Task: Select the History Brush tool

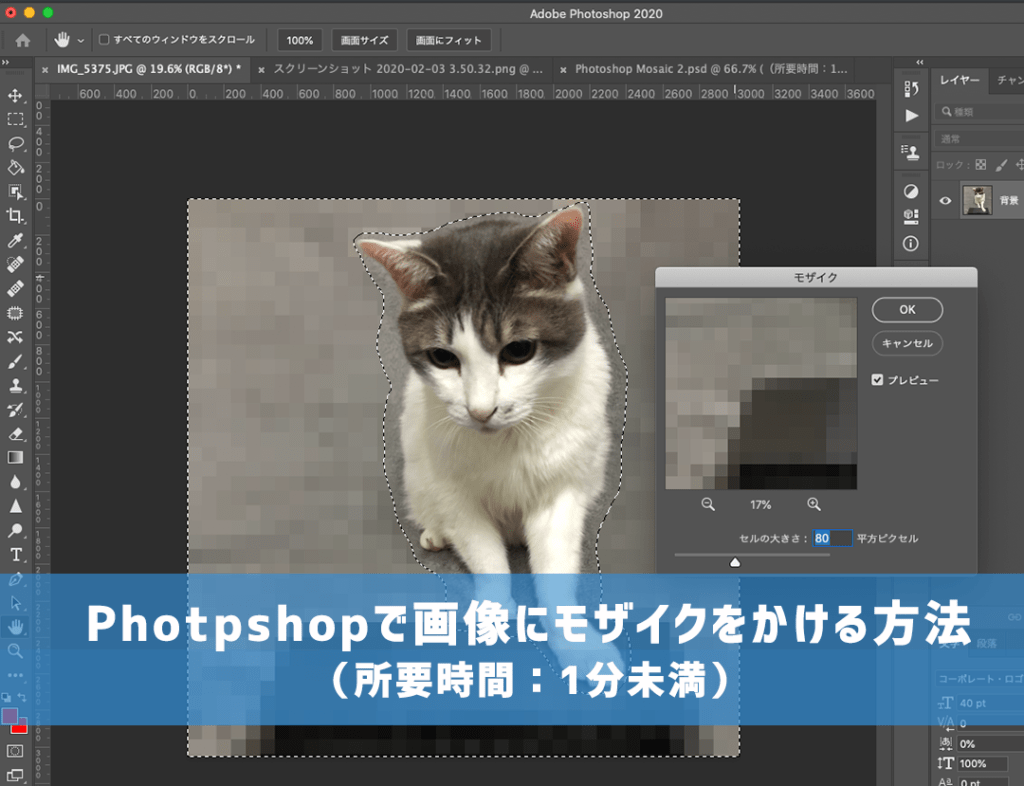Action: [15, 409]
